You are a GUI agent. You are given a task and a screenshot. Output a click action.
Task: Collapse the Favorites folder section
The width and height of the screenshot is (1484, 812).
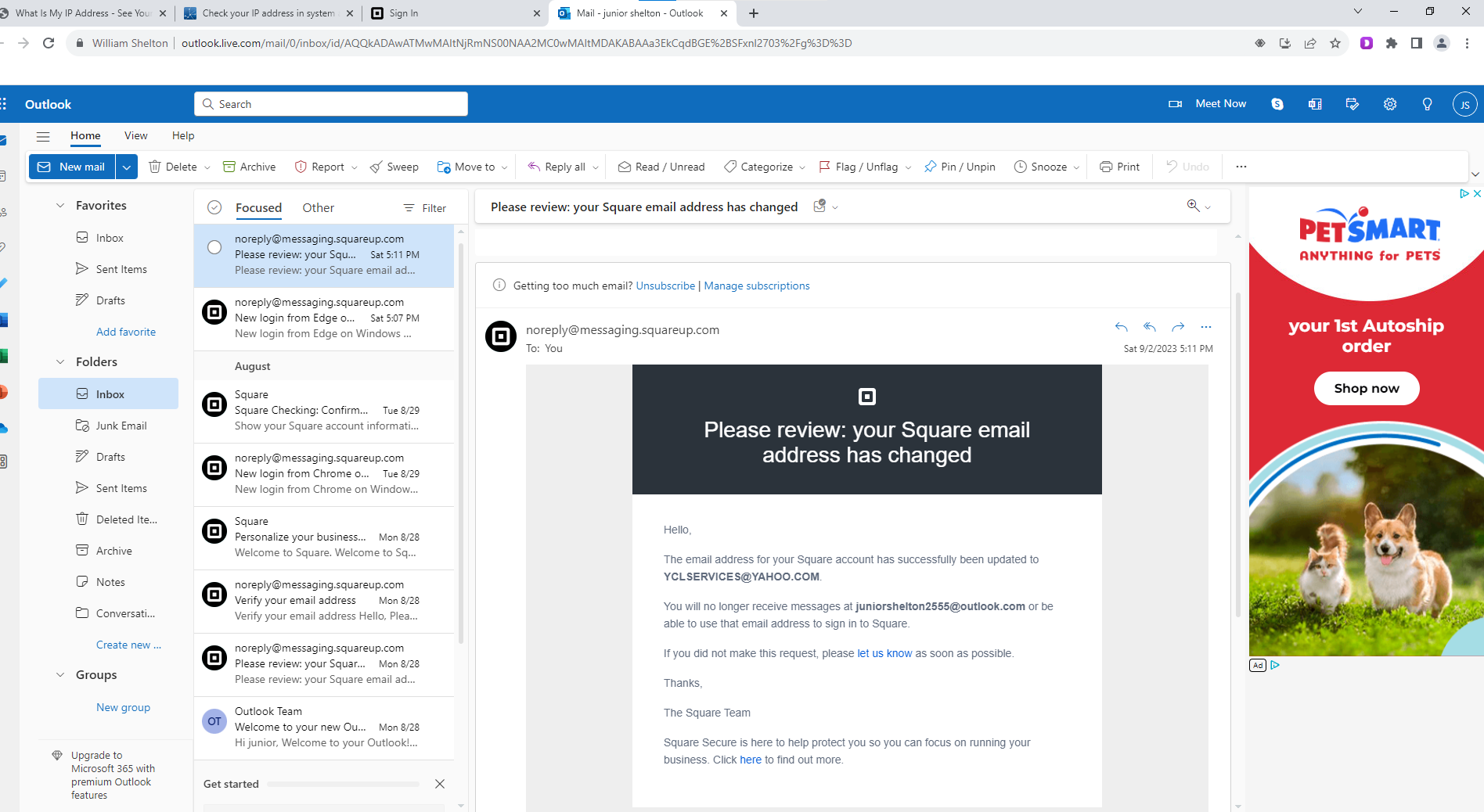pos(60,206)
